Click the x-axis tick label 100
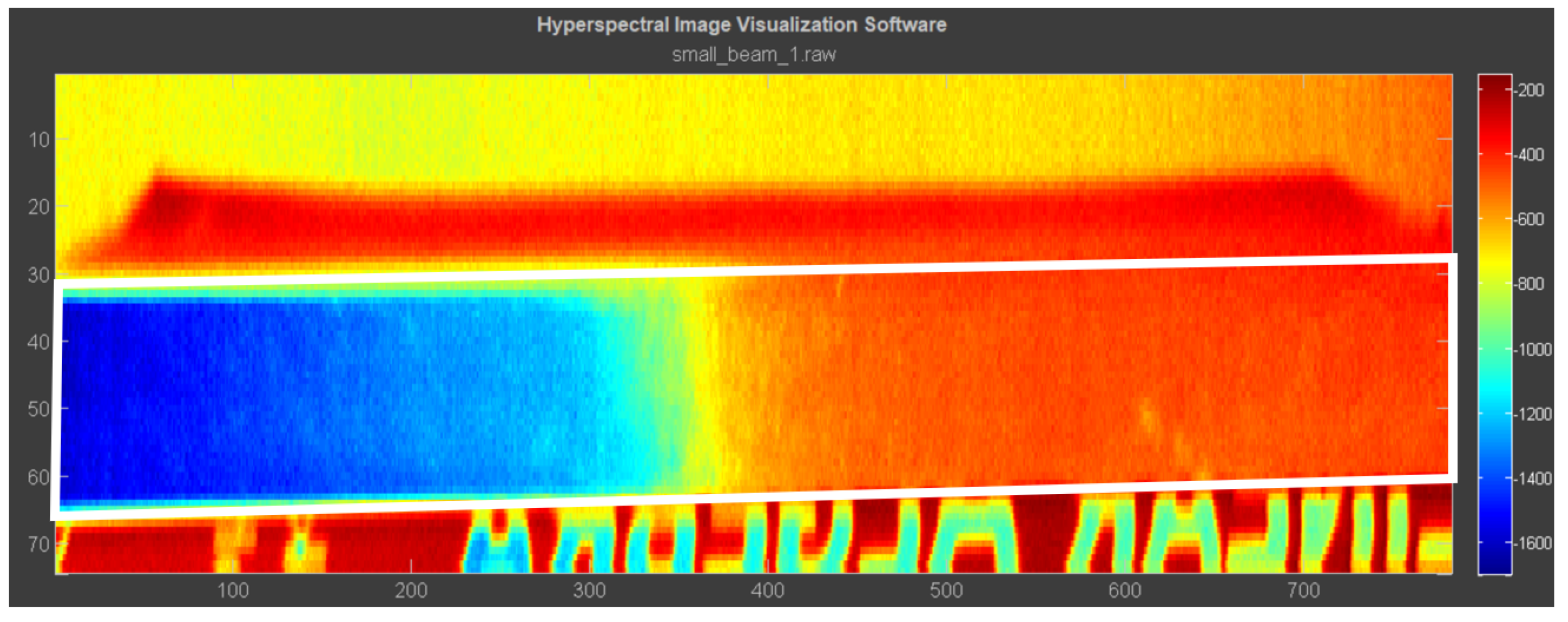 tap(232, 590)
